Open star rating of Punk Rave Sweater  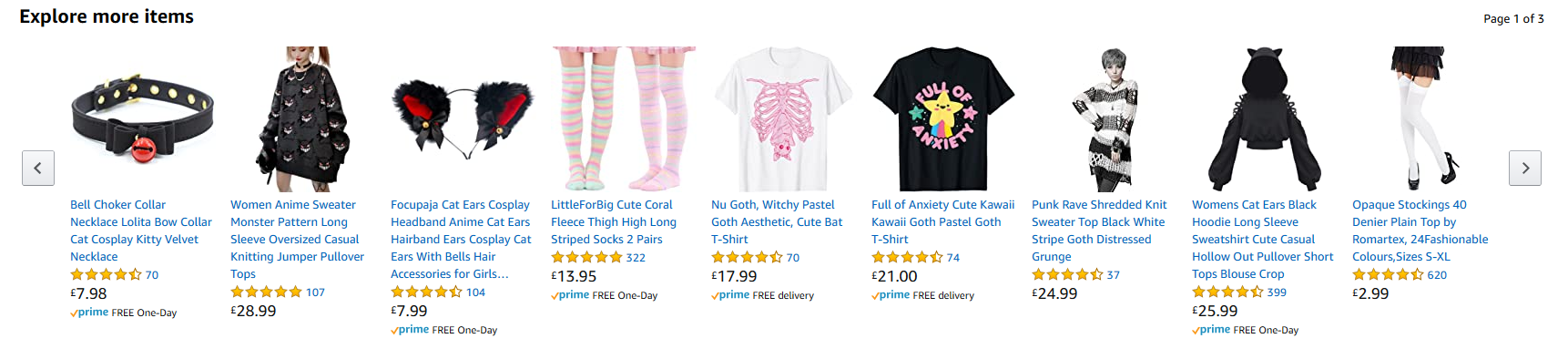pyautogui.click(x=1067, y=274)
